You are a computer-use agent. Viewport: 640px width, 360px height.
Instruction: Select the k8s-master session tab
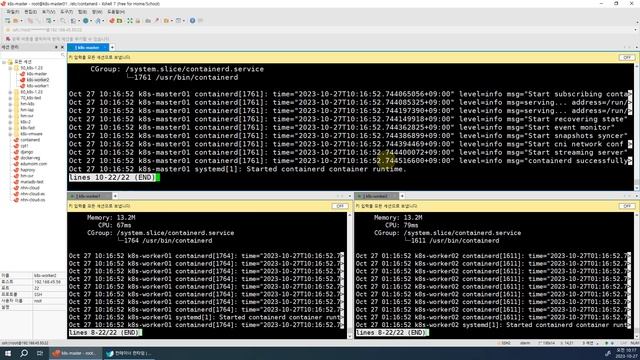coord(87,48)
